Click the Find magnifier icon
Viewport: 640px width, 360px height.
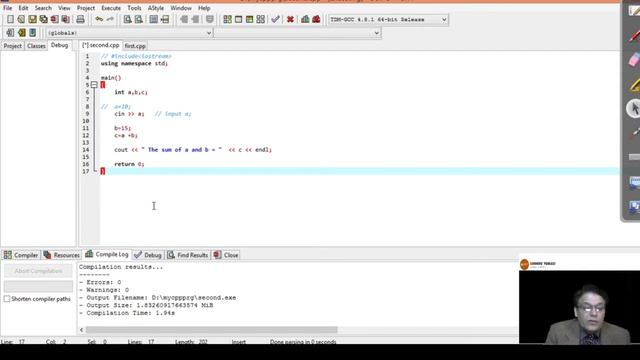[x=127, y=19]
